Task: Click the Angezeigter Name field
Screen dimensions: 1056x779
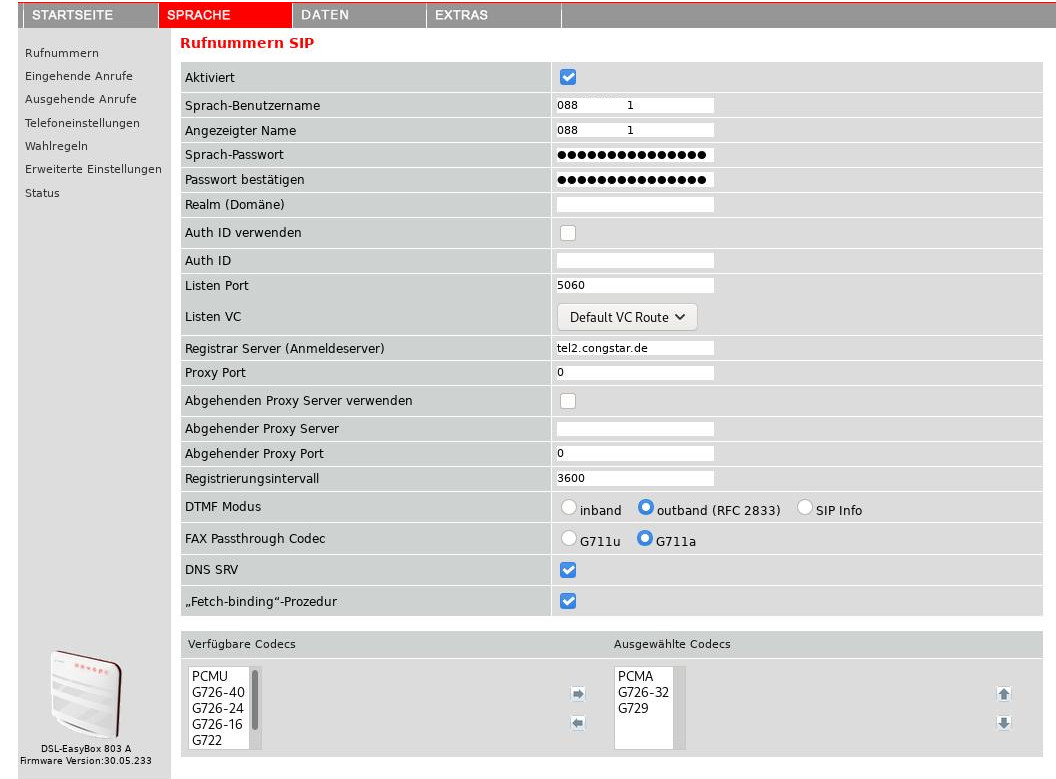Action: tap(635, 130)
